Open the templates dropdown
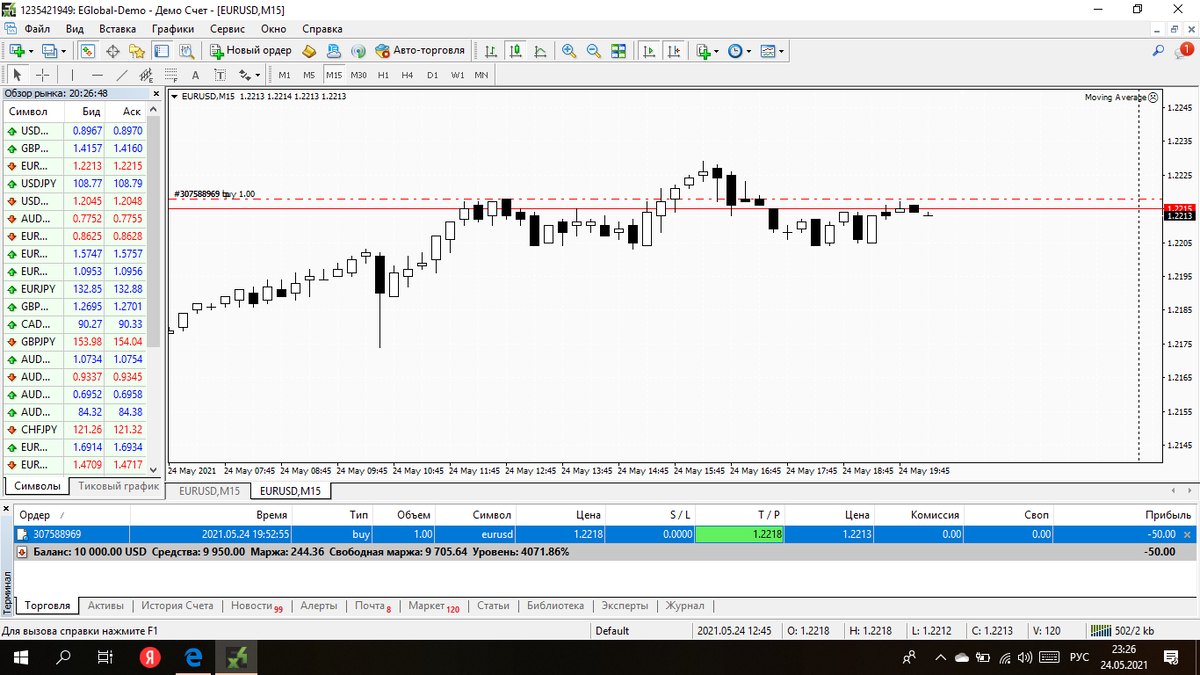 772,51
